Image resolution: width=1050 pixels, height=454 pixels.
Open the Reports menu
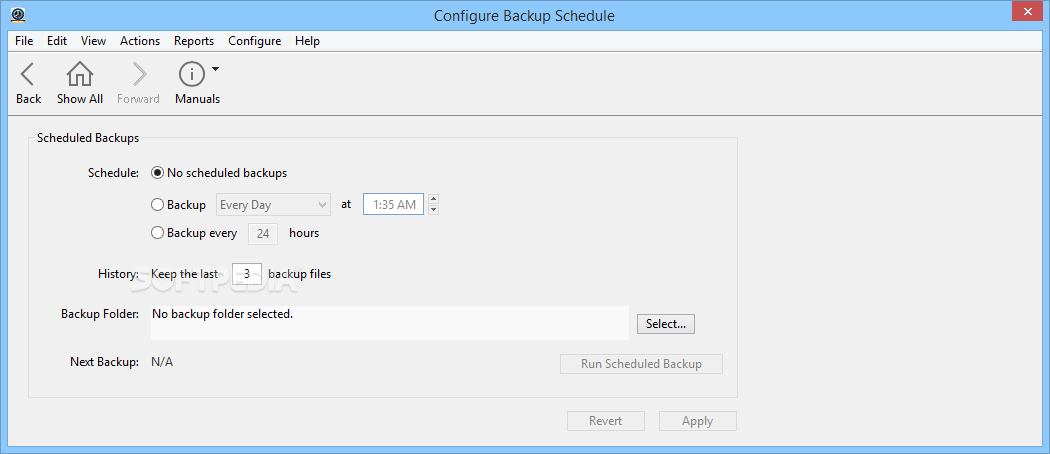coord(194,41)
